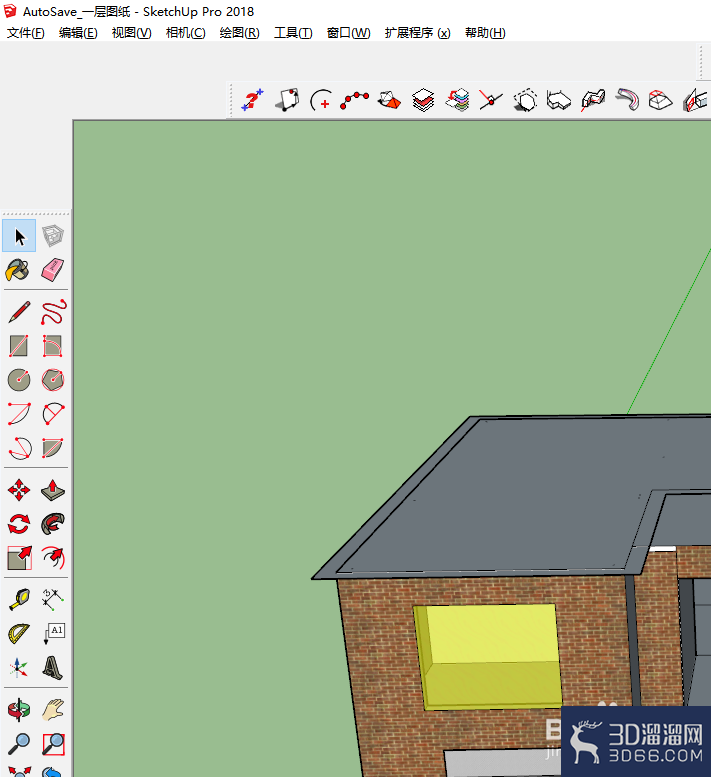Click the dashed hexagon plugin icon
This screenshot has height=777, width=711.
(x=525, y=101)
